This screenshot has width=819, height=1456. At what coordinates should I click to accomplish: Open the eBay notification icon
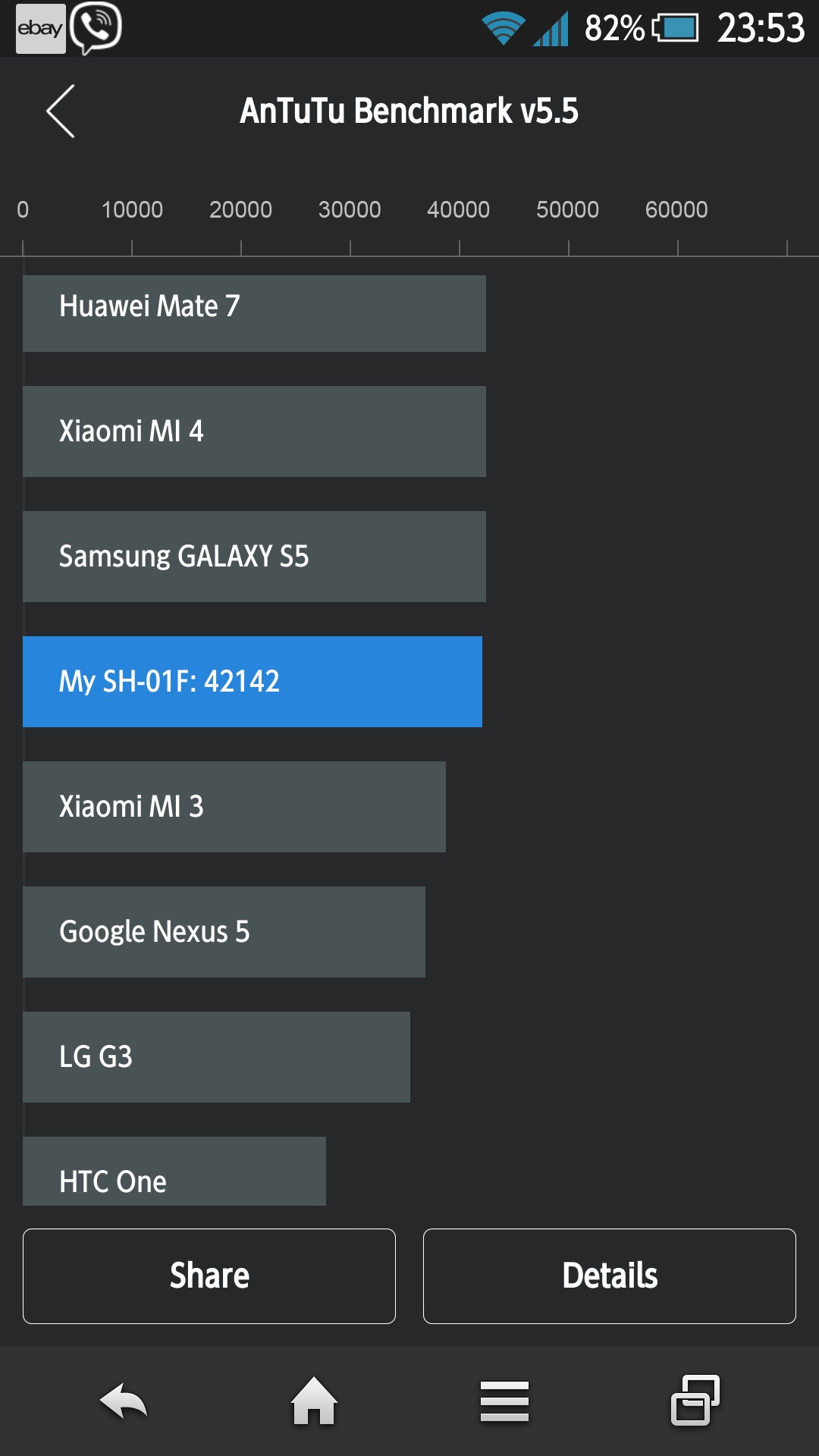[x=40, y=29]
